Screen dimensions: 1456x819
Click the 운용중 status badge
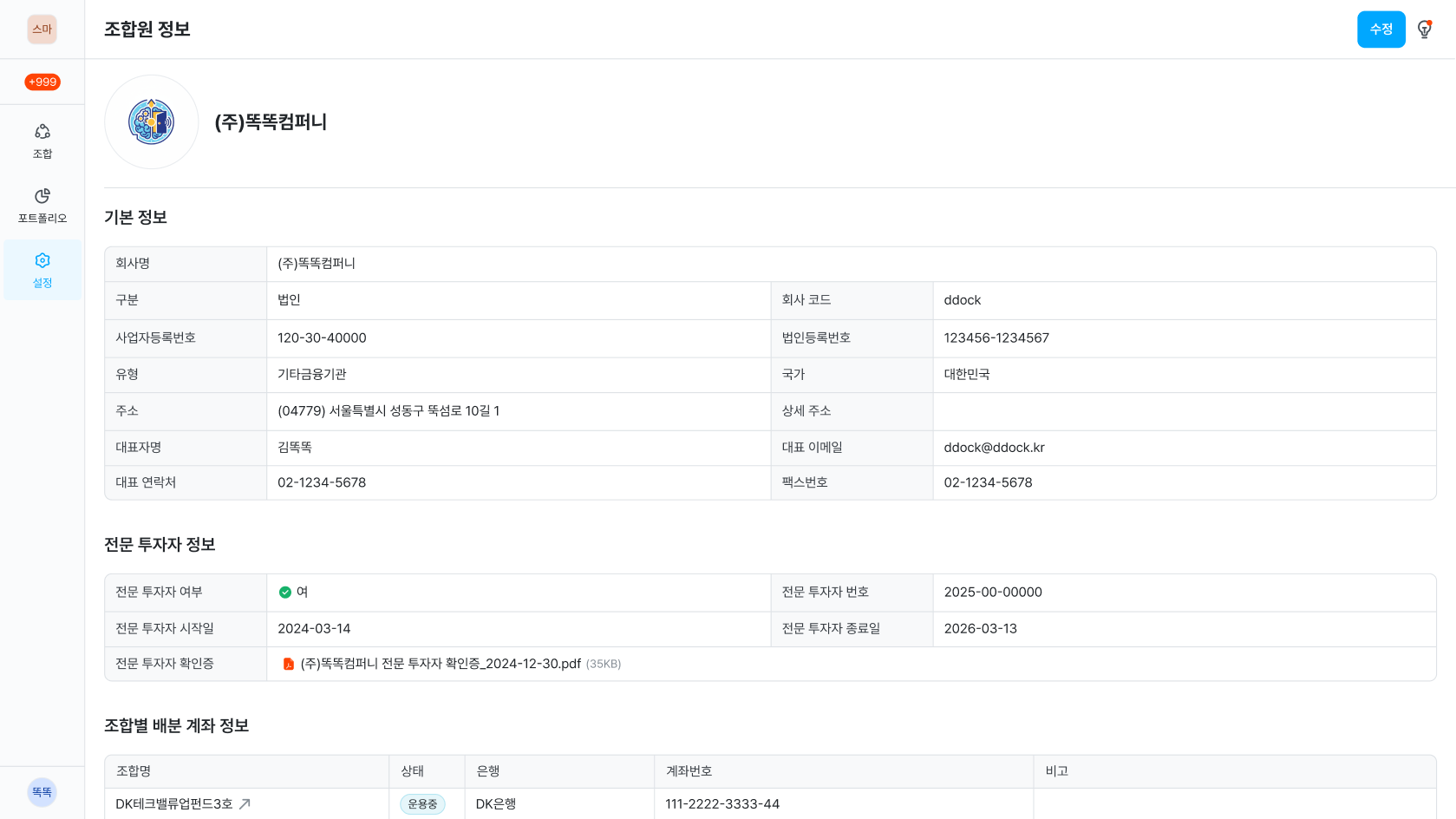[422, 804]
